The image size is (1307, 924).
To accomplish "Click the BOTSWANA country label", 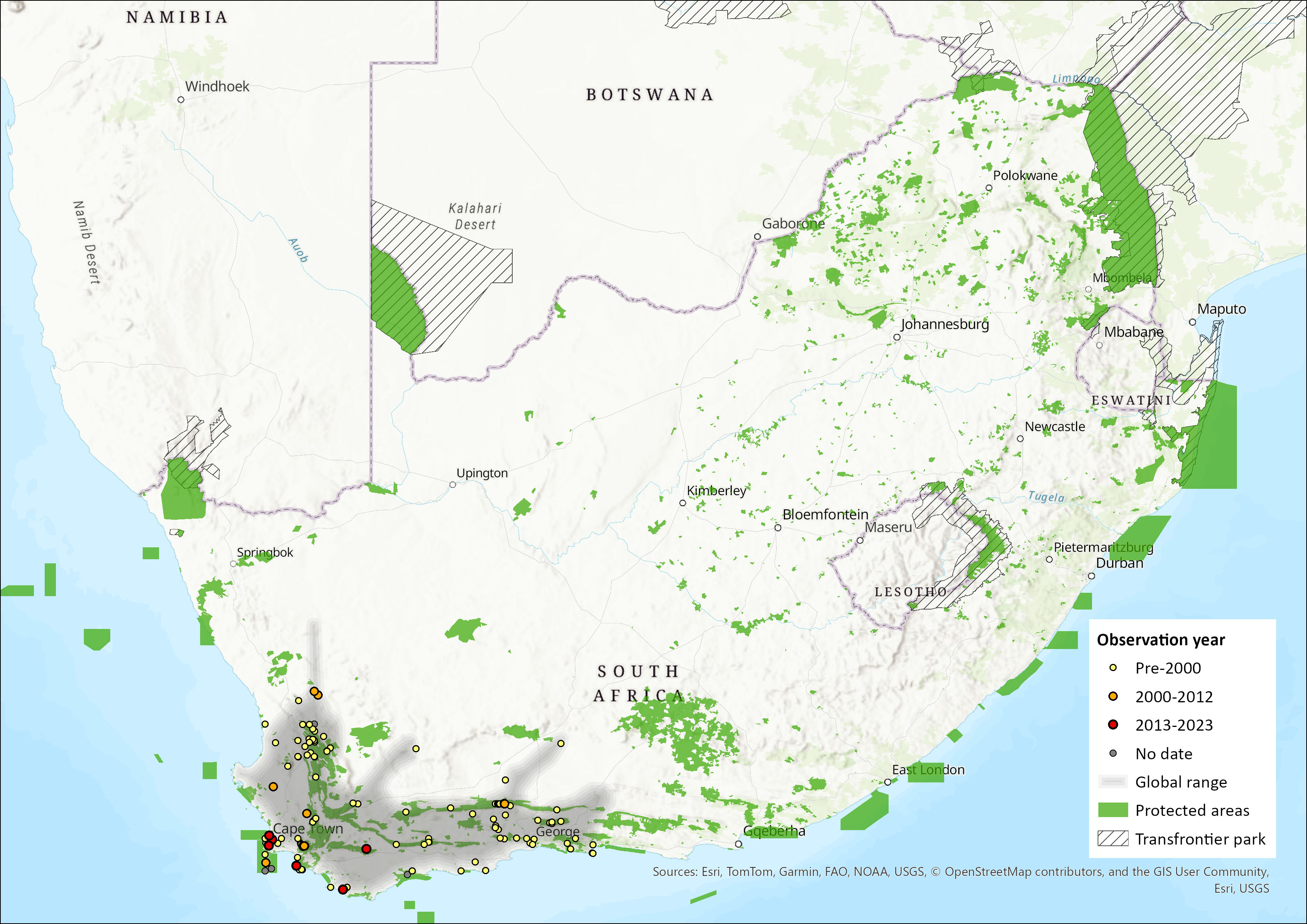I will 649,95.
